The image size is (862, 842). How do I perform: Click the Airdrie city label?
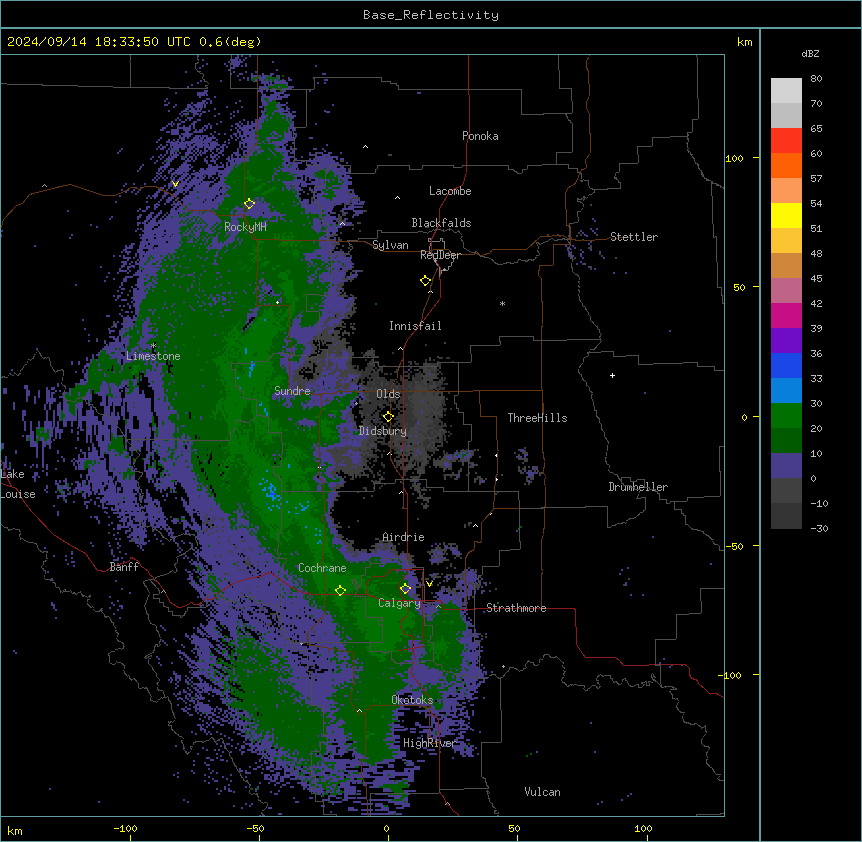tap(403, 537)
